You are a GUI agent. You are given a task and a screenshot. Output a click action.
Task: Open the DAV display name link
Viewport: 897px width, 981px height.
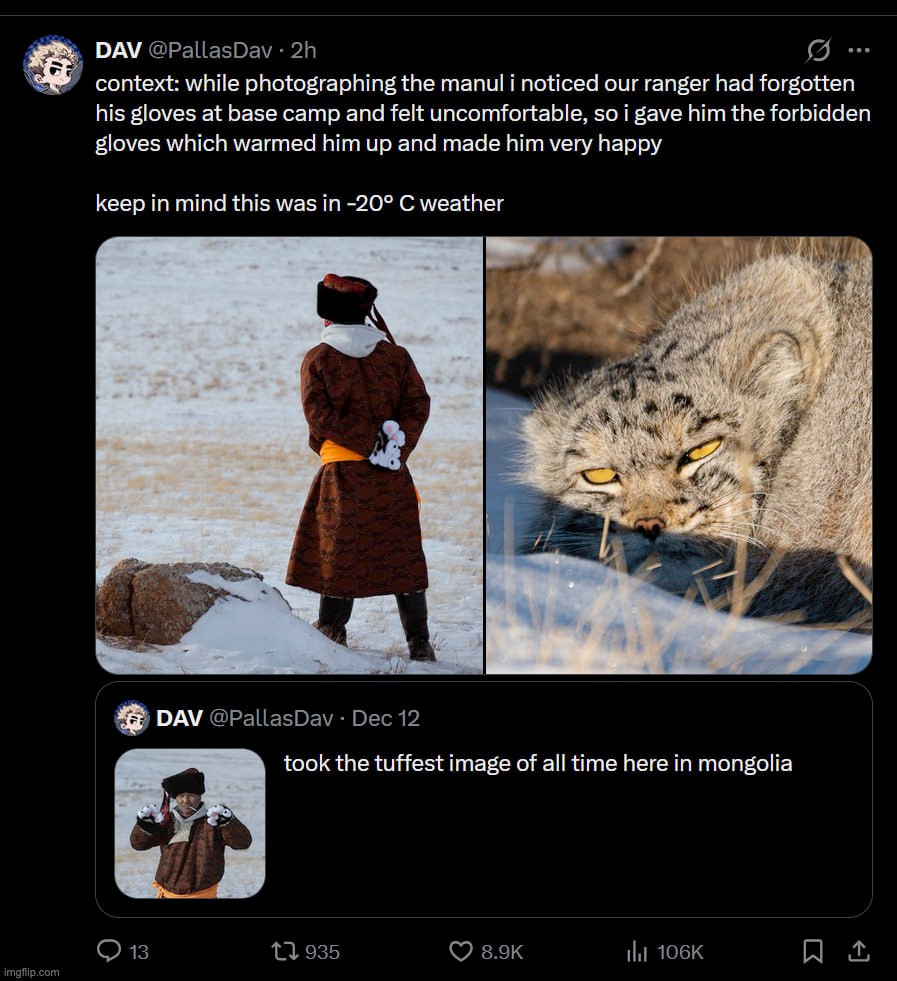(118, 50)
